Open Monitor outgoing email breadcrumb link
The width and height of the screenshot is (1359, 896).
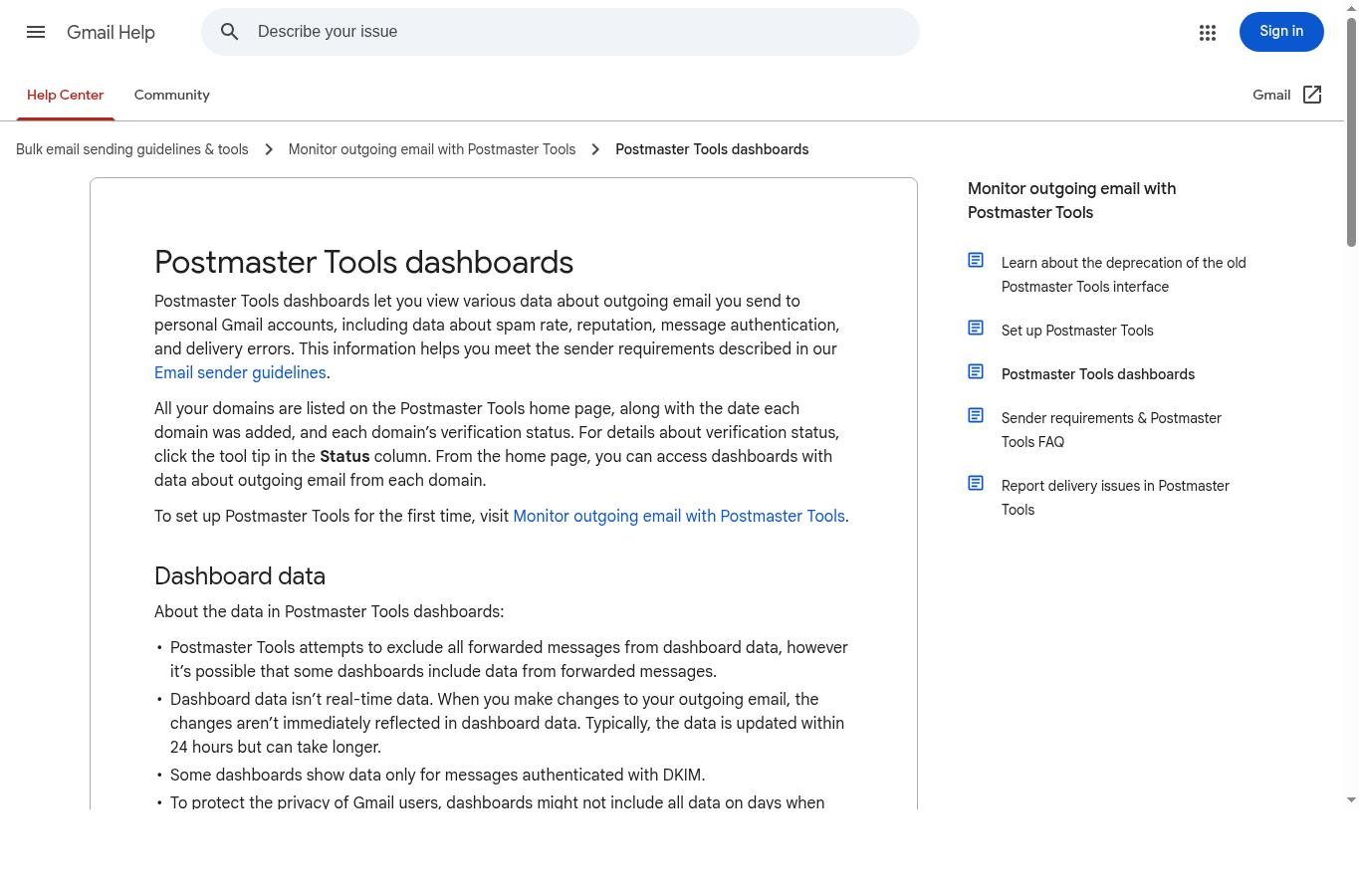[x=432, y=149]
